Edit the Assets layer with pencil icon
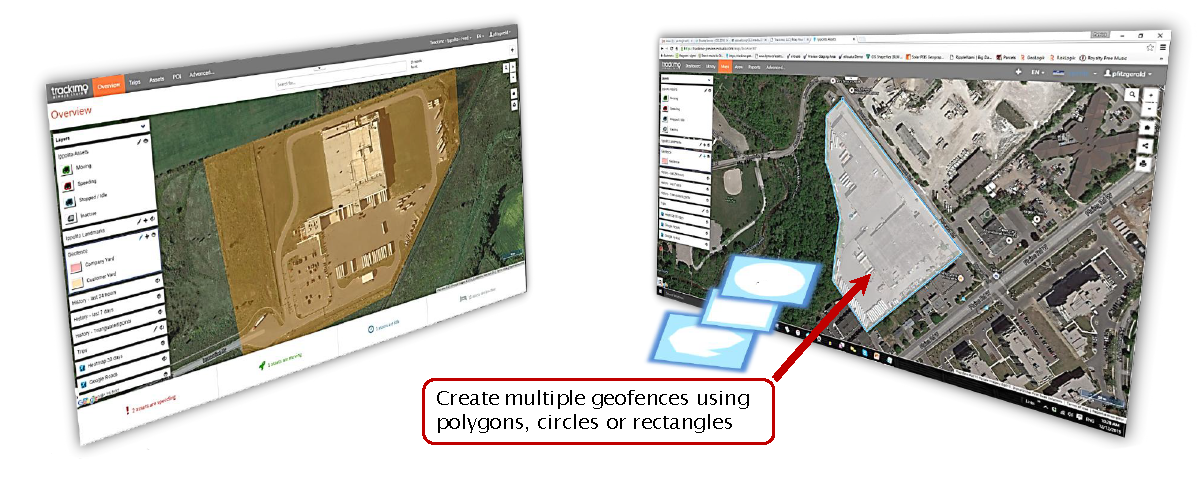Viewport: 1200px width, 477px height. pyautogui.click(x=139, y=141)
